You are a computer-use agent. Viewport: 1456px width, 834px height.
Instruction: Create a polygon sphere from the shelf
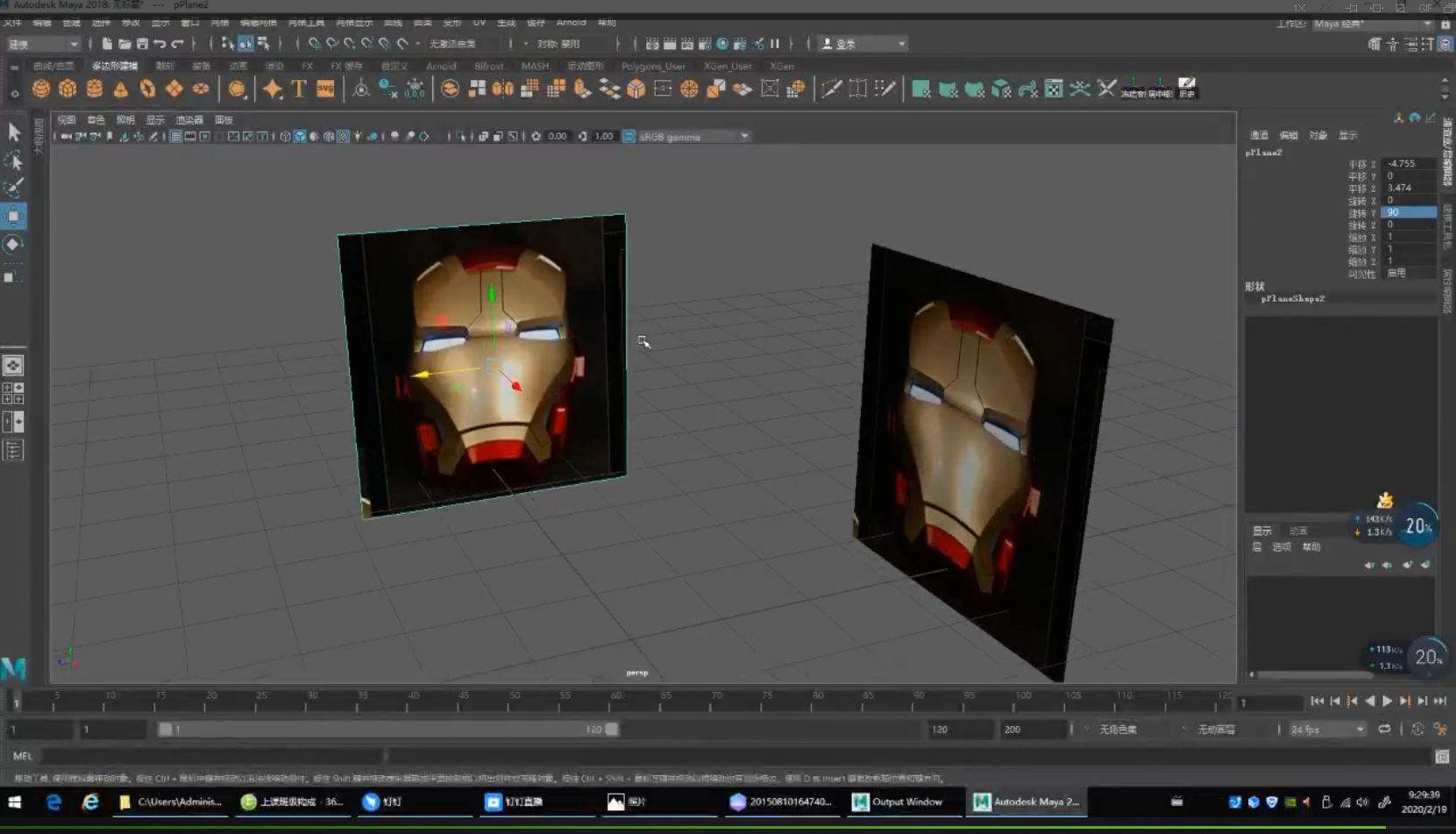point(40,89)
